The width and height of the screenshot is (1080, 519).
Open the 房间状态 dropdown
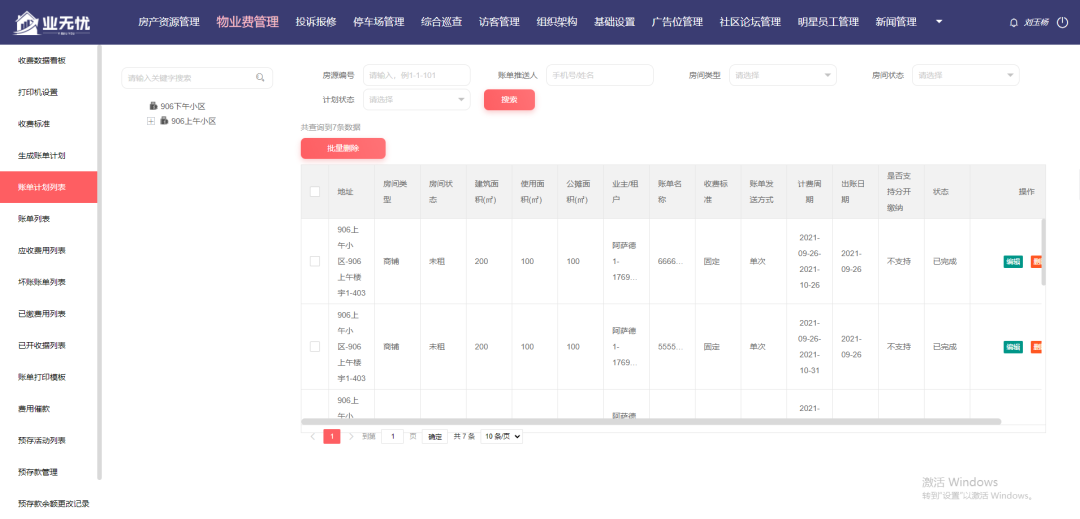[966, 75]
